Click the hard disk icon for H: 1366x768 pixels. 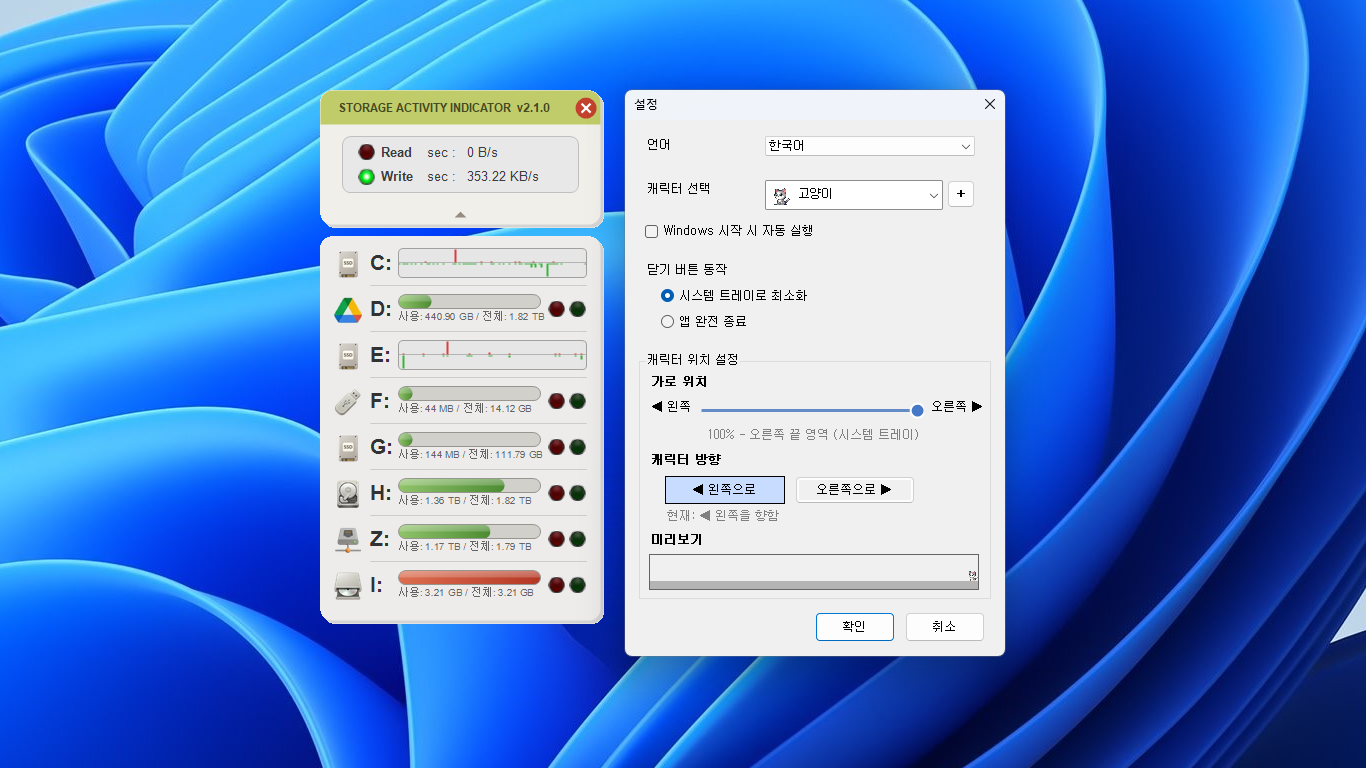point(348,493)
